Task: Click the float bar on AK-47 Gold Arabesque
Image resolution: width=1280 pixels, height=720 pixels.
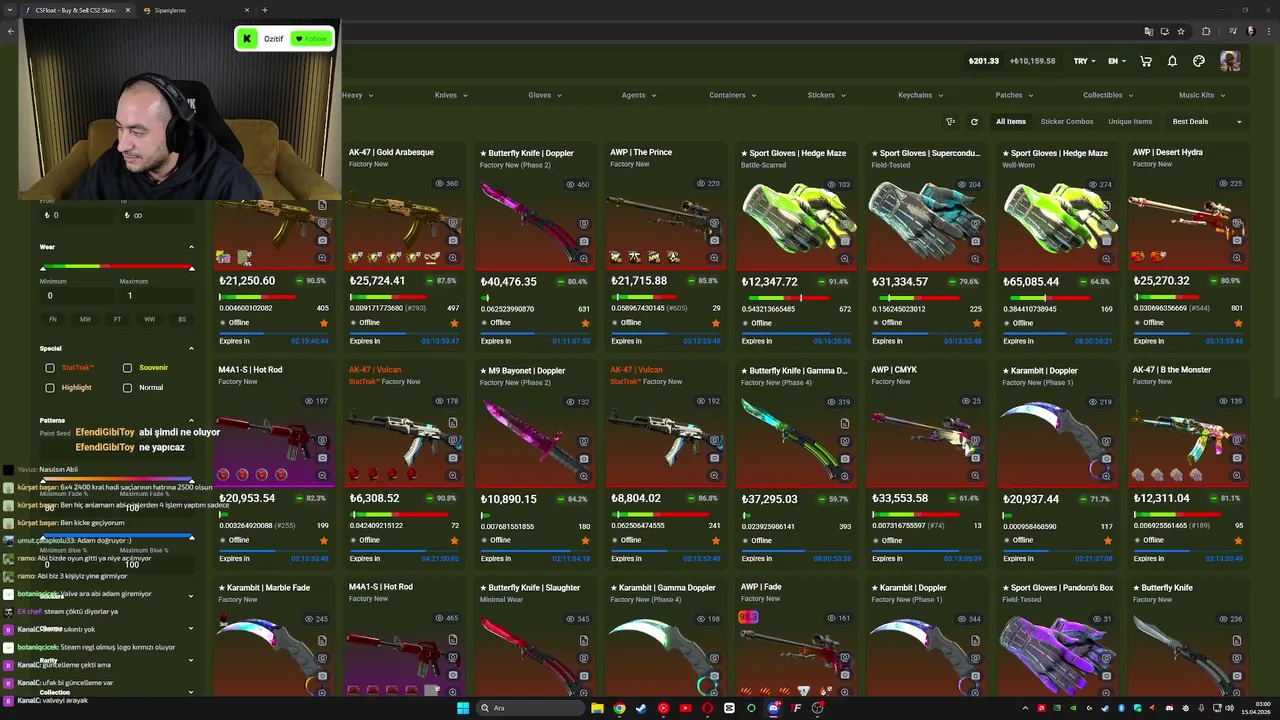Action: [x=389, y=298]
